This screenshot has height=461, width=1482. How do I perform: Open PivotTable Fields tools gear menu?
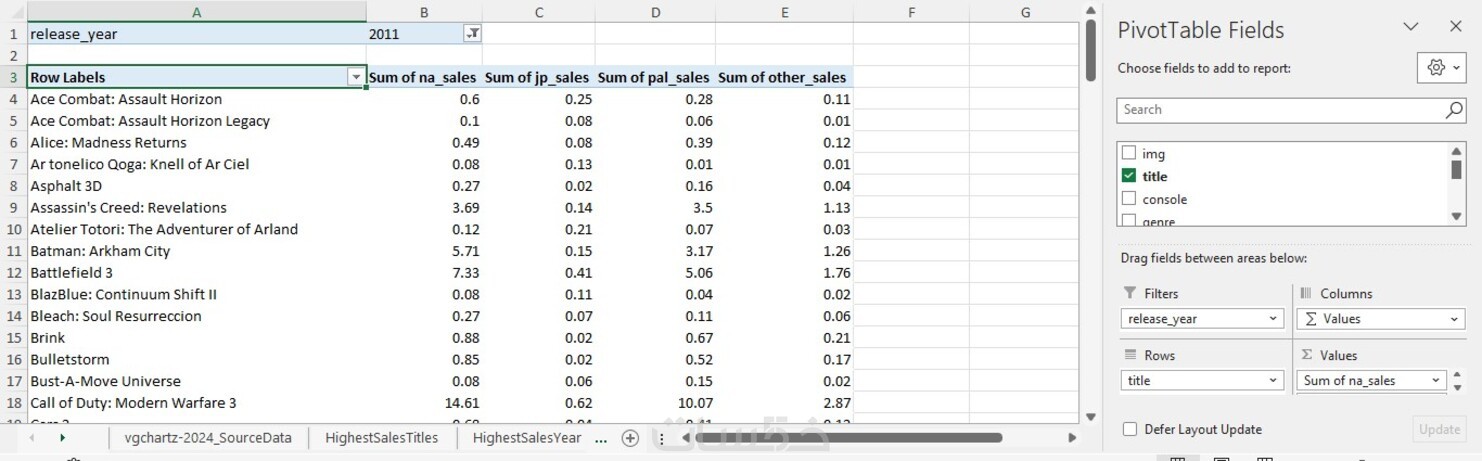1441,68
